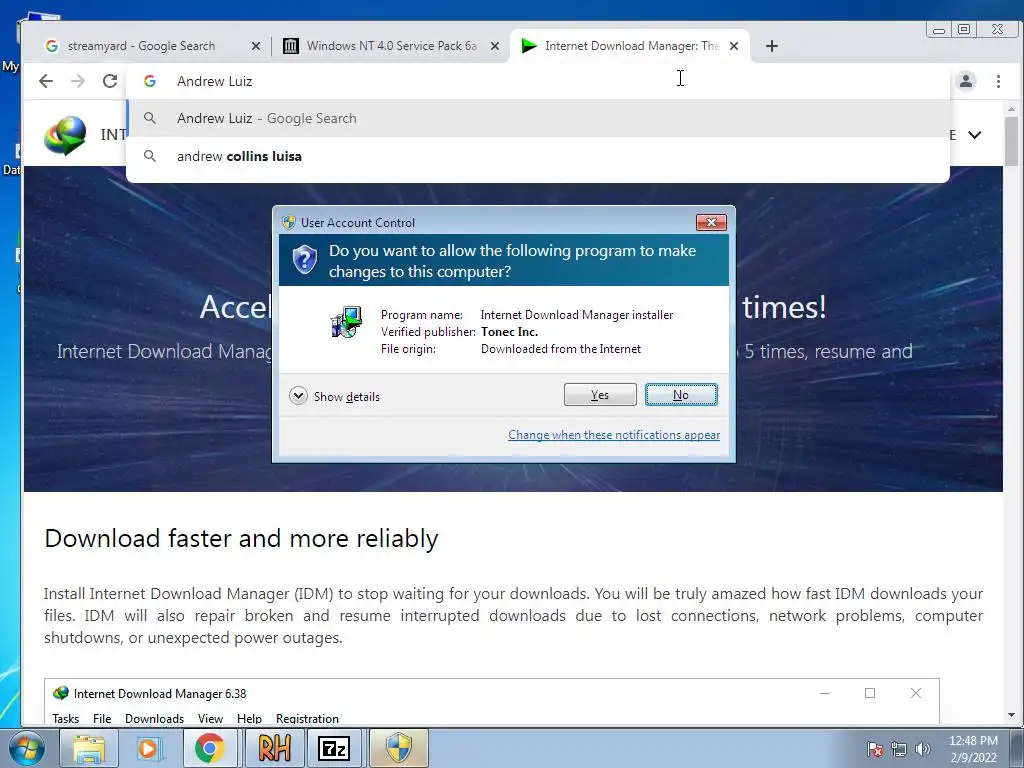1024x768 pixels.
Task: Click the IDM installer program icon
Action: click(x=347, y=321)
